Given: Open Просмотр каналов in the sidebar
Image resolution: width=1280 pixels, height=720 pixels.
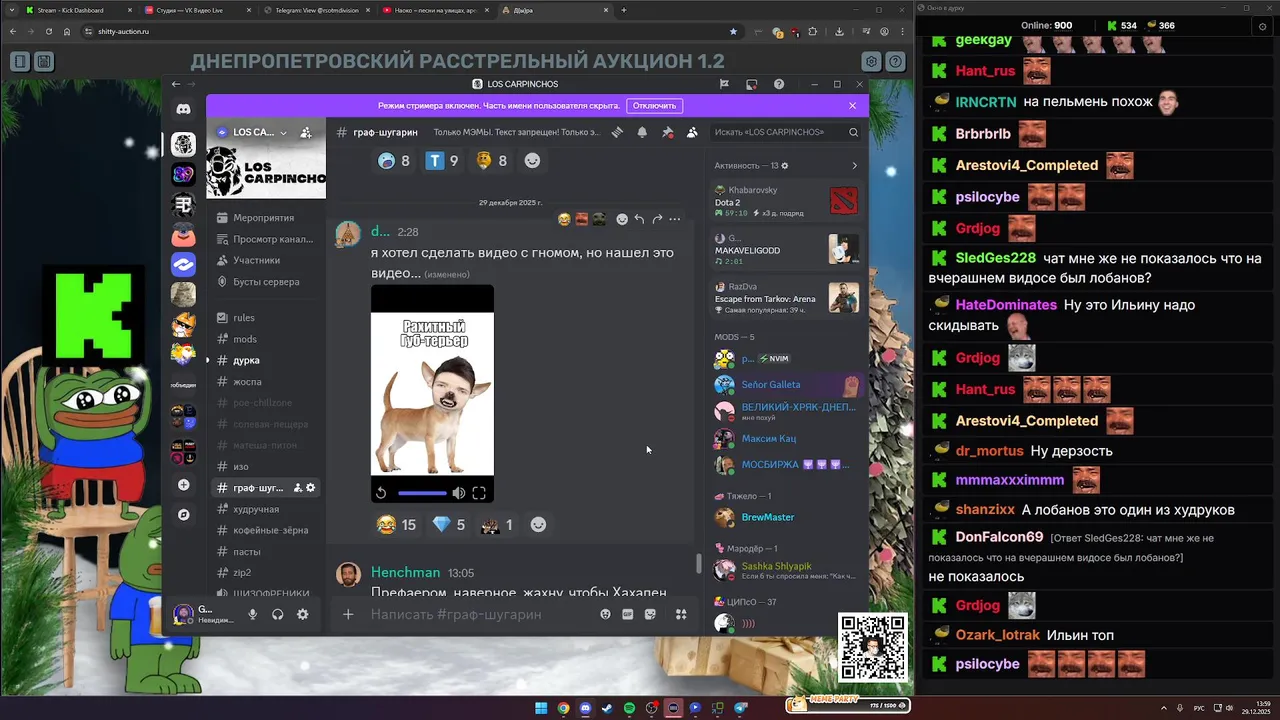Looking at the screenshot, I should coord(264,239).
